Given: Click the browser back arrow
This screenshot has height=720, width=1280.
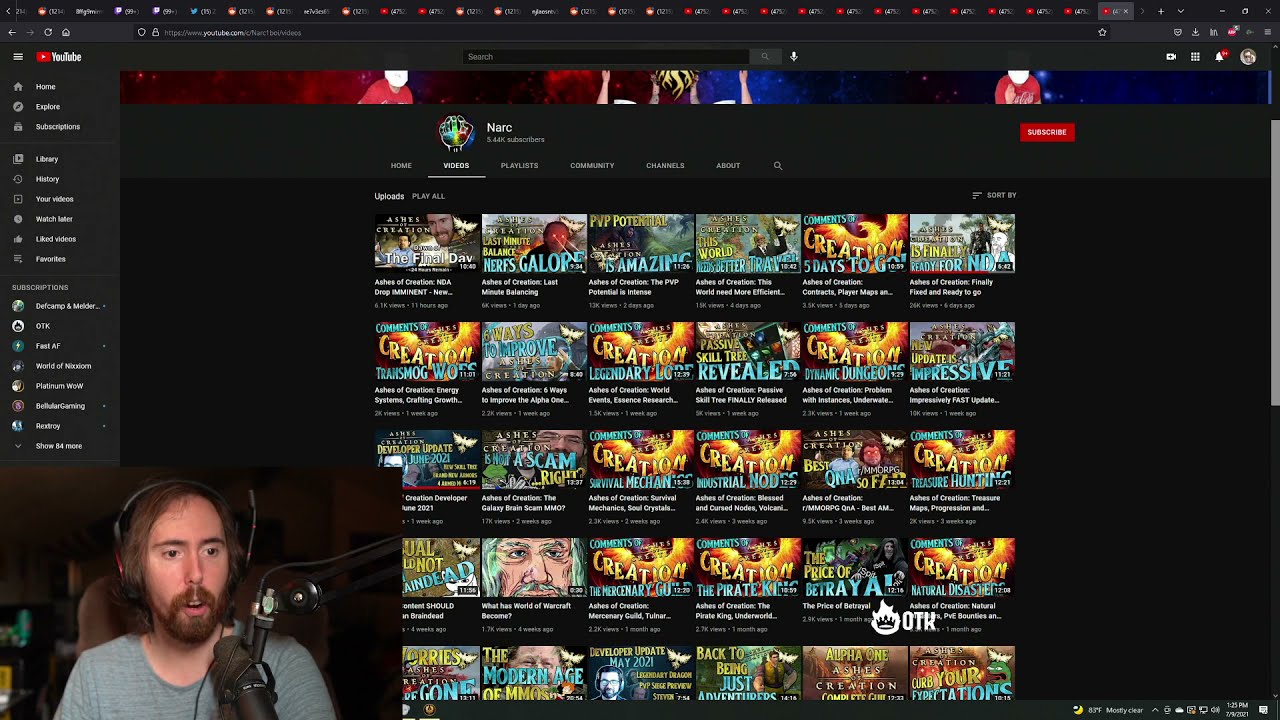Looking at the screenshot, I should pyautogui.click(x=12, y=32).
